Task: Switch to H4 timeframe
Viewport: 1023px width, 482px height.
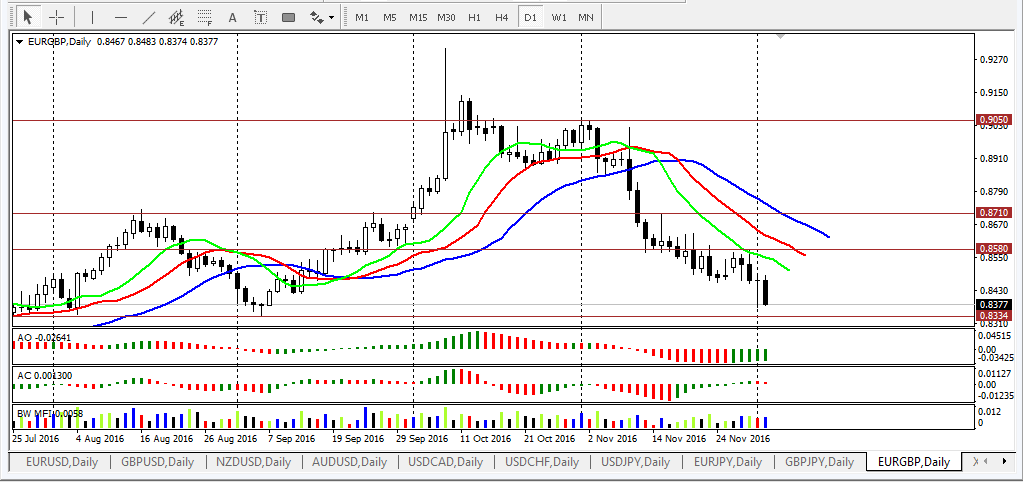Action: [x=501, y=18]
